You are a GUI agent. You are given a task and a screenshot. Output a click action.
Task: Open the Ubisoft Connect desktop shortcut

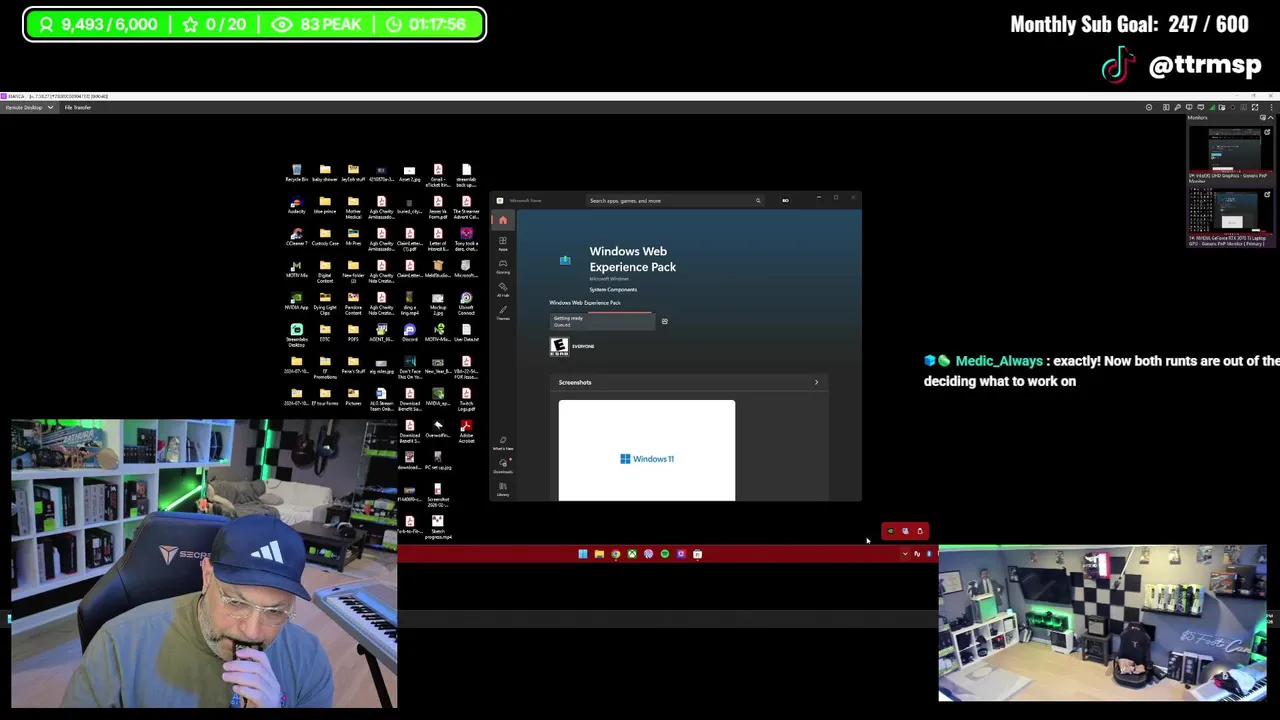pos(466,302)
